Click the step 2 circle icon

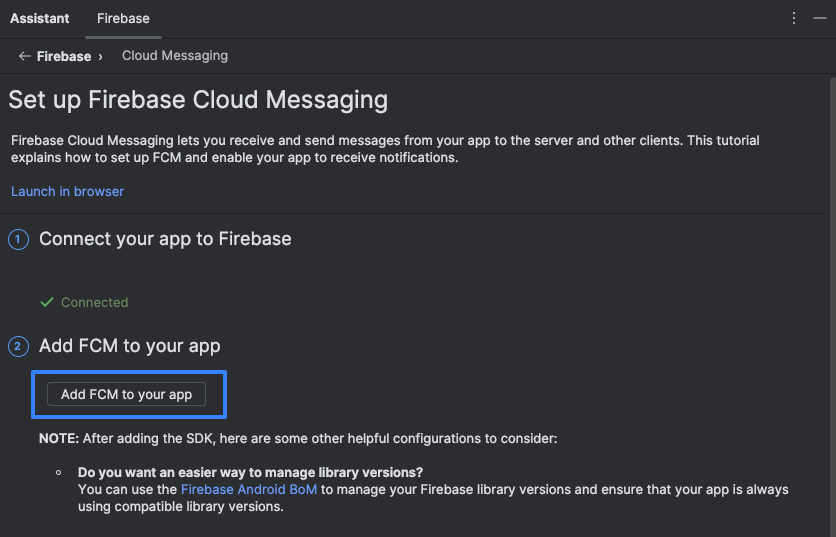tap(18, 347)
